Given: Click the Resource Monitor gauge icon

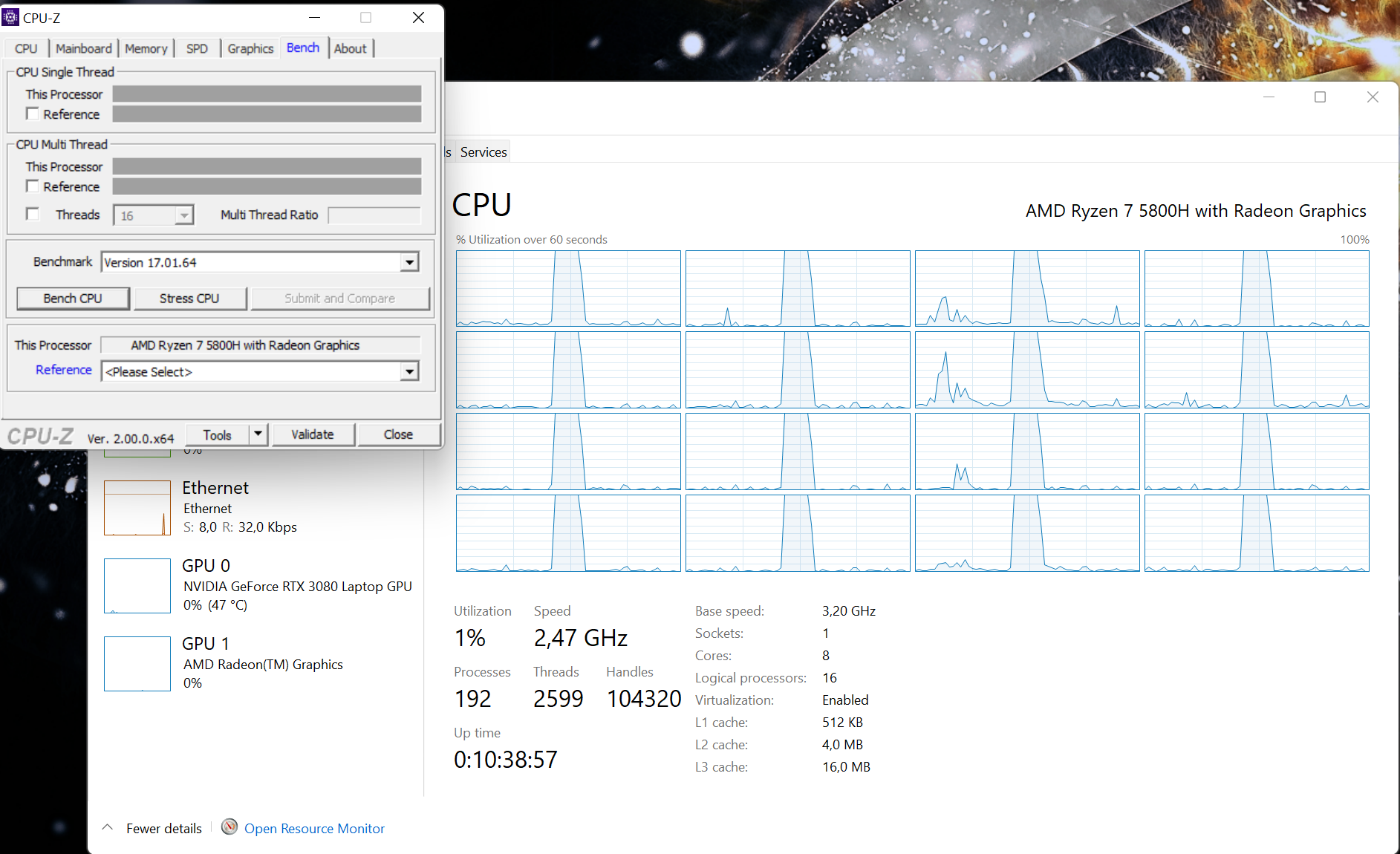Looking at the screenshot, I should (x=229, y=827).
